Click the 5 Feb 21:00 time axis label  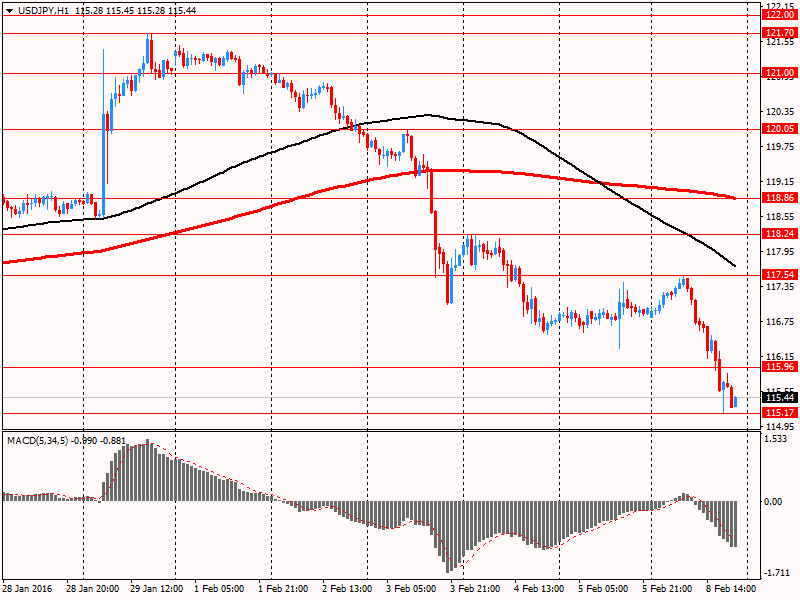[667, 589]
